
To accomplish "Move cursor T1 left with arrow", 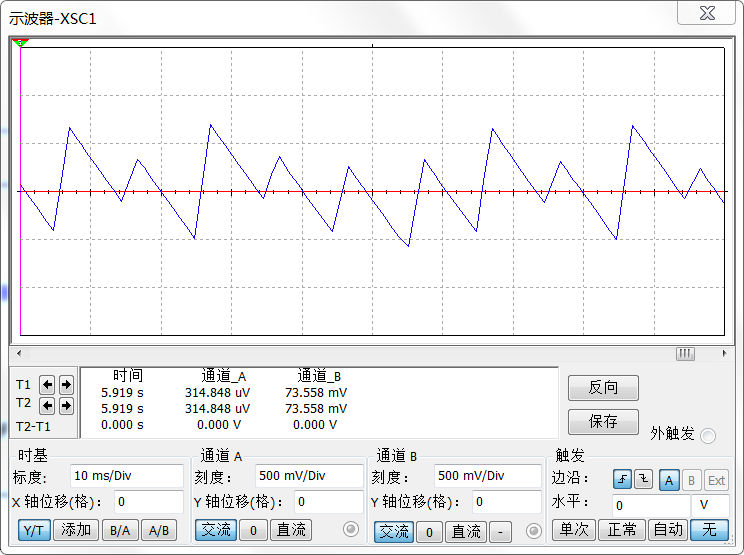I will click(46, 385).
